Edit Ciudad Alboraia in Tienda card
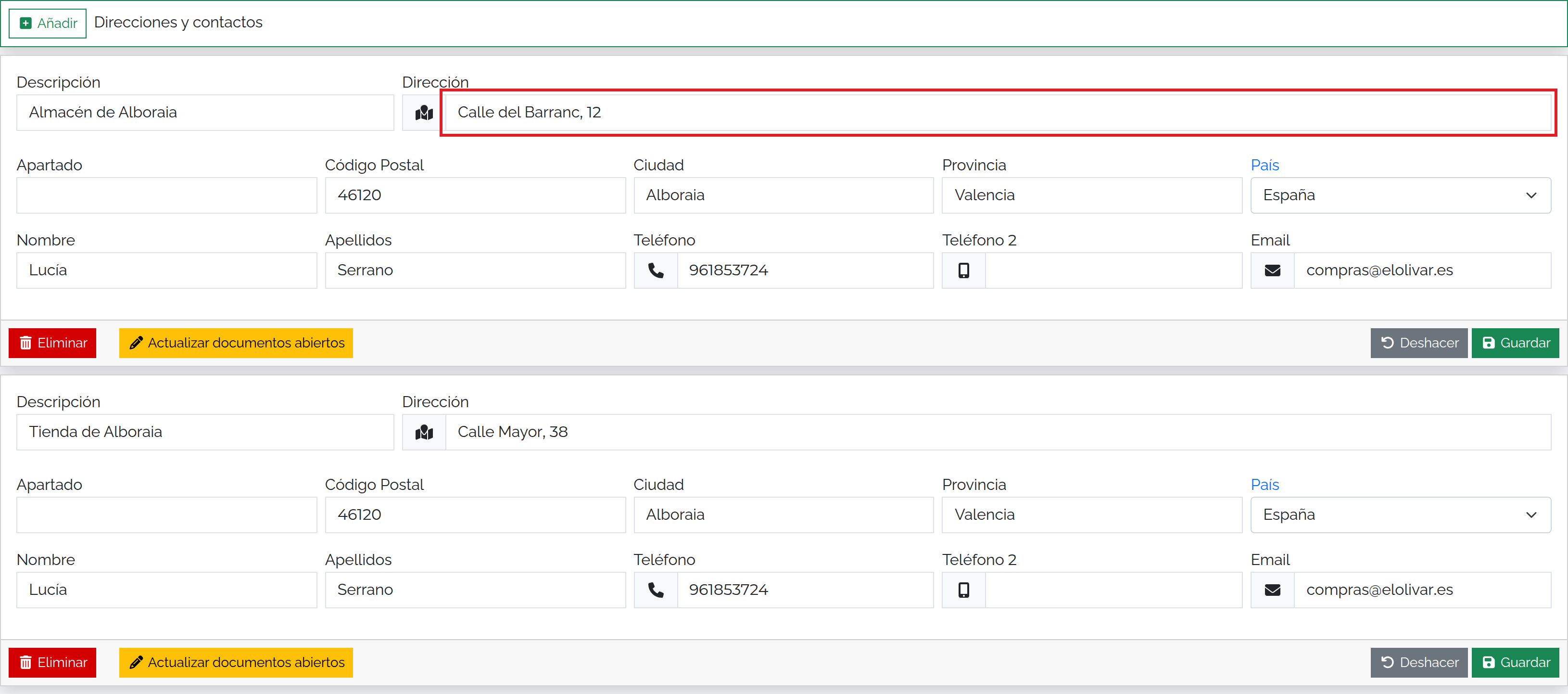 (784, 515)
